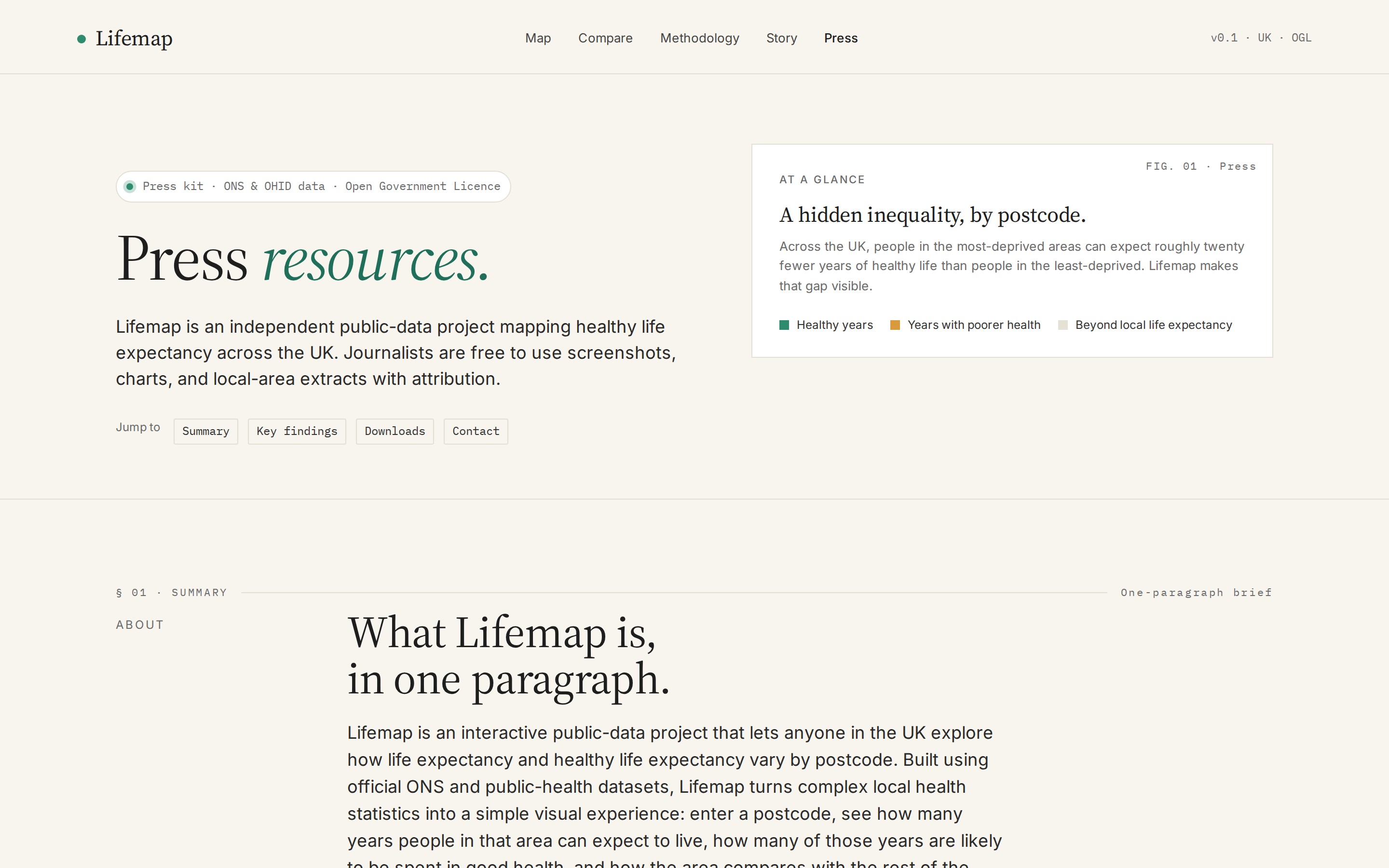Jump to the Summary section
Image resolution: width=1389 pixels, height=868 pixels.
(x=205, y=431)
